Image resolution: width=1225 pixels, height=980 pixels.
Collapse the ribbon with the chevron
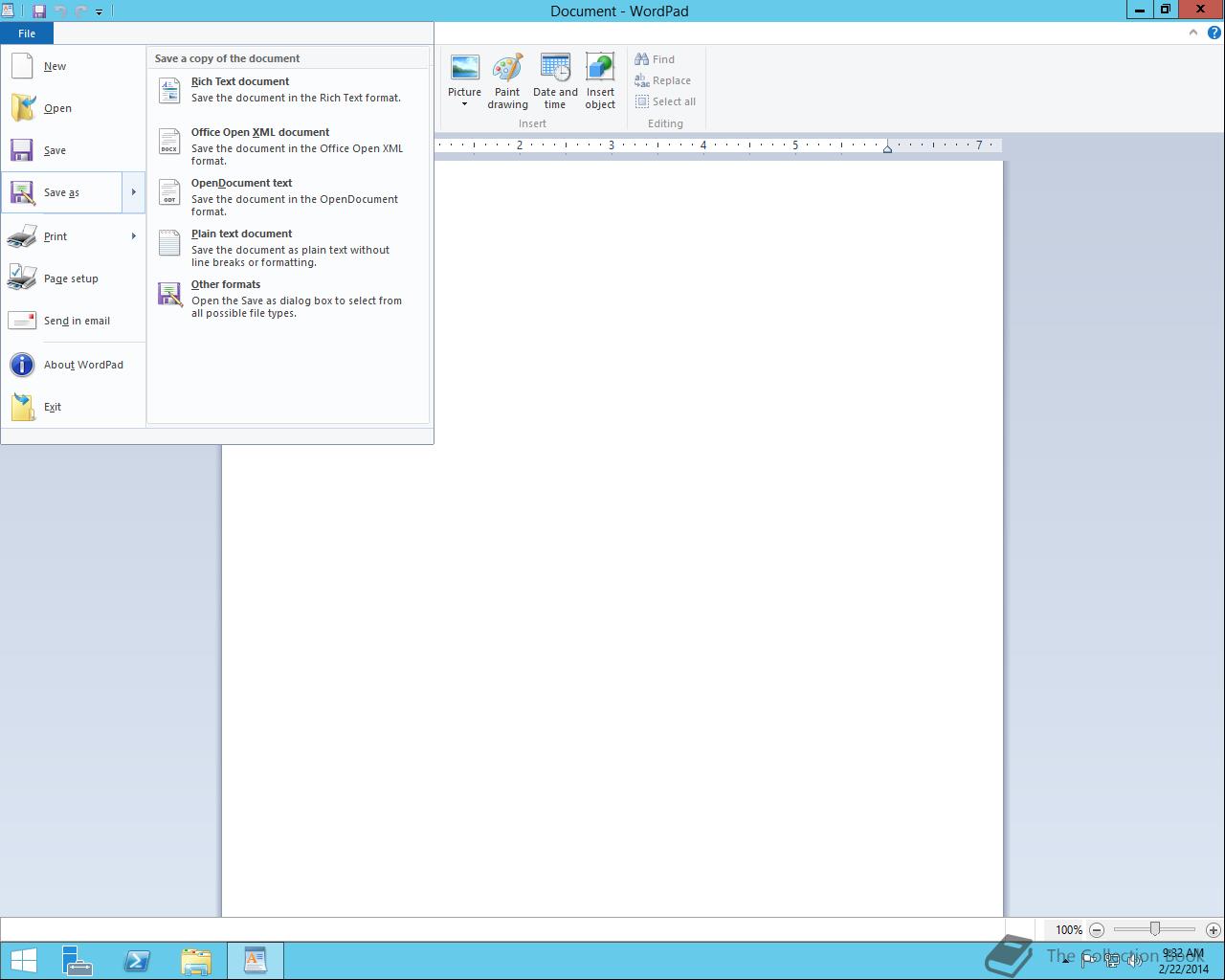1192,33
